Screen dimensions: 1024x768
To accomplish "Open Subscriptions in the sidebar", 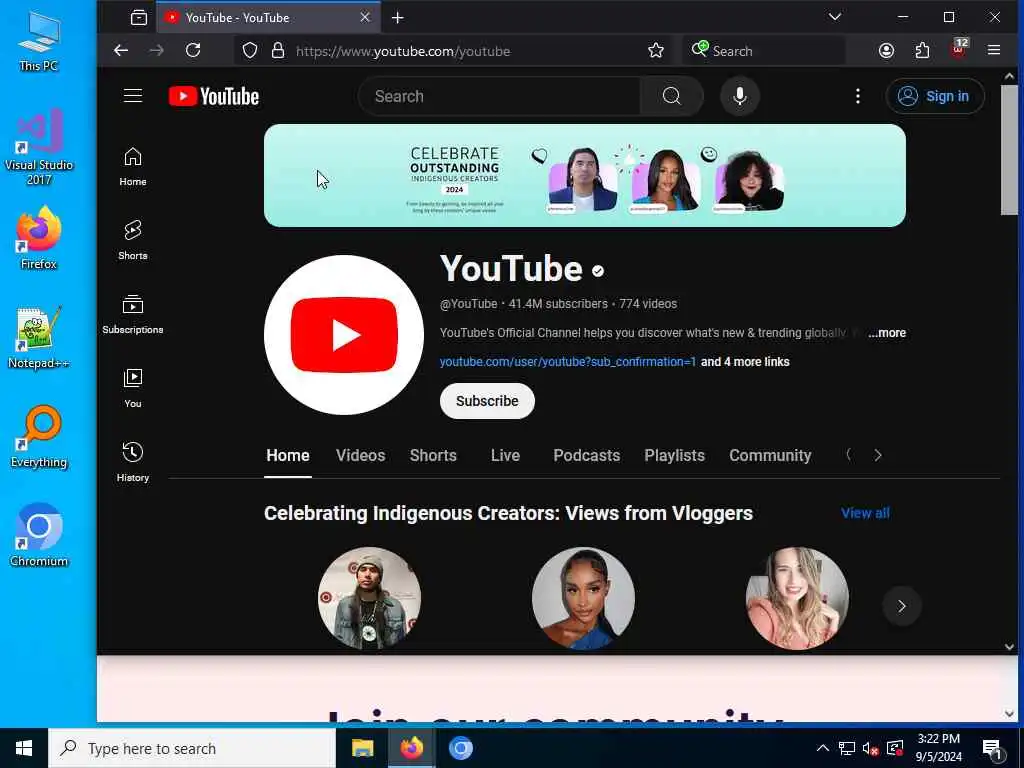I will [x=133, y=314].
